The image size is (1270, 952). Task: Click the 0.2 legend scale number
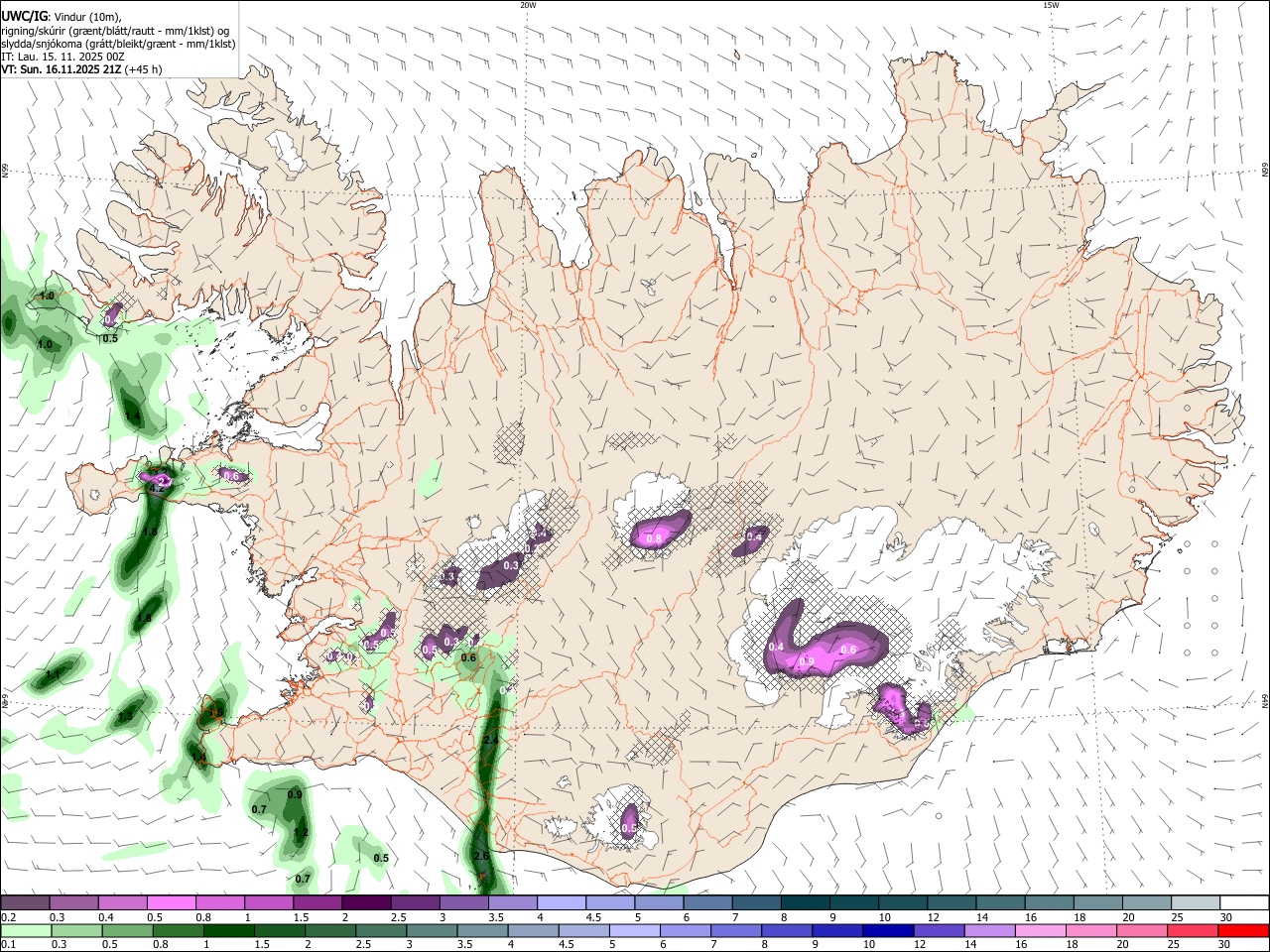[x=8, y=917]
